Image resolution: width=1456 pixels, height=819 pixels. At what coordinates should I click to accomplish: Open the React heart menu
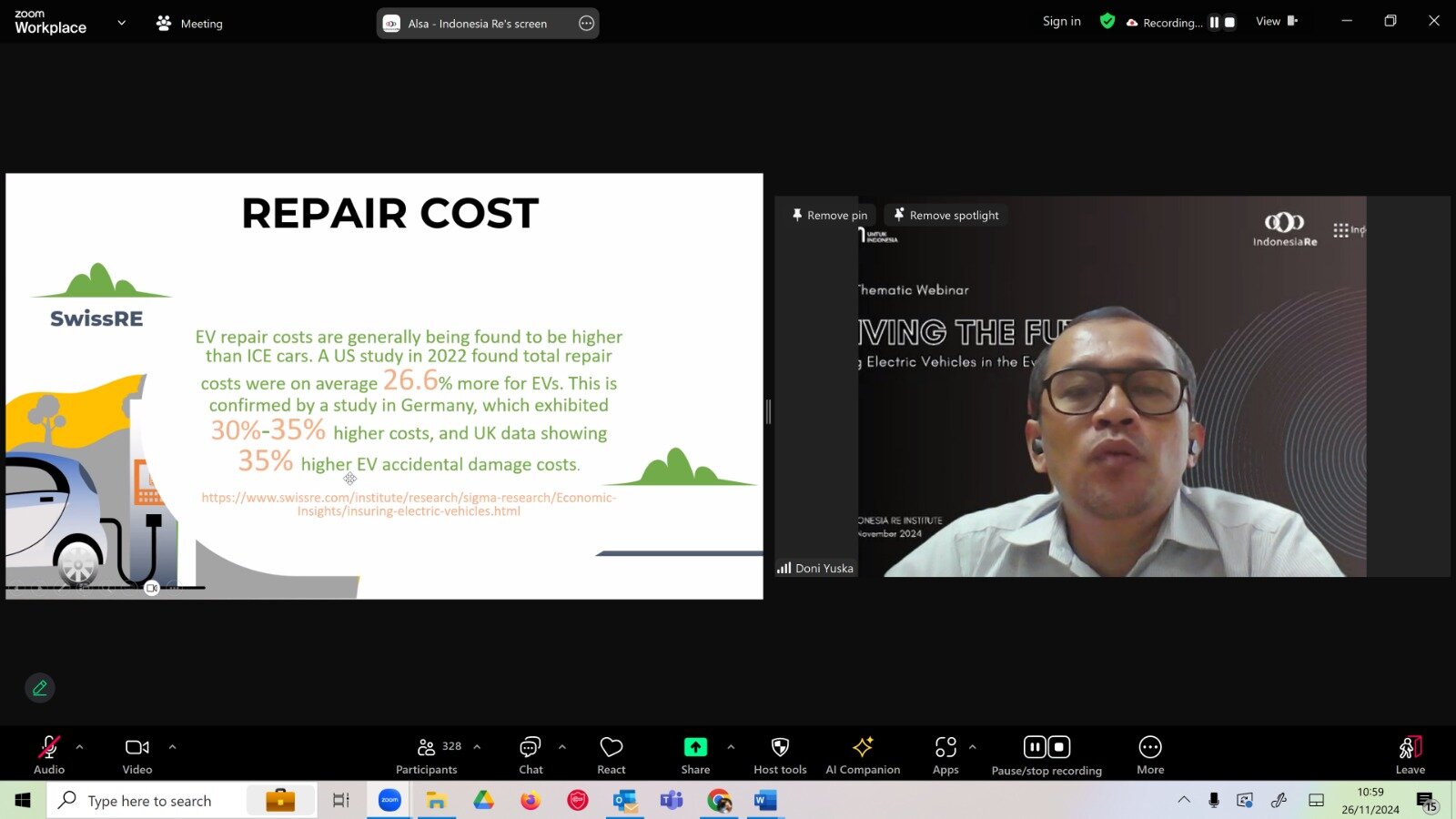pos(612,754)
